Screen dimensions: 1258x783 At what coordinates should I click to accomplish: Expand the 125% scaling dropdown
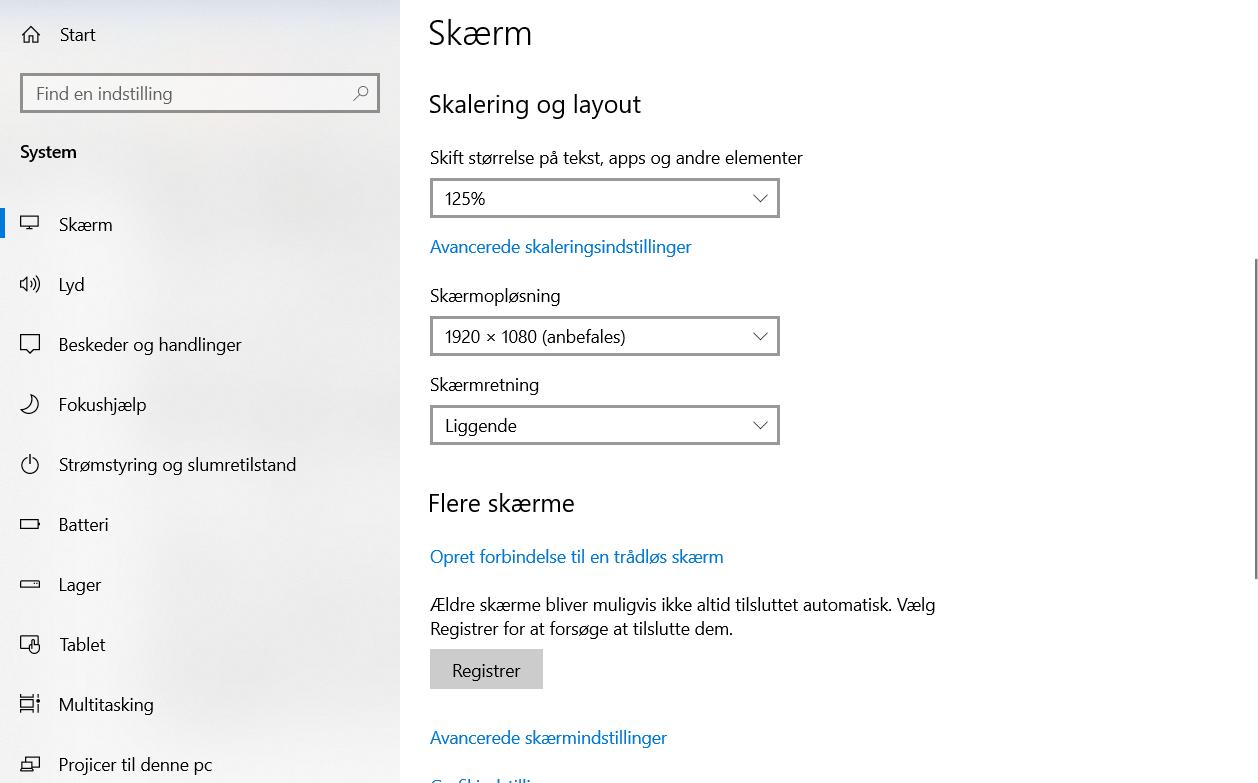[x=604, y=198]
